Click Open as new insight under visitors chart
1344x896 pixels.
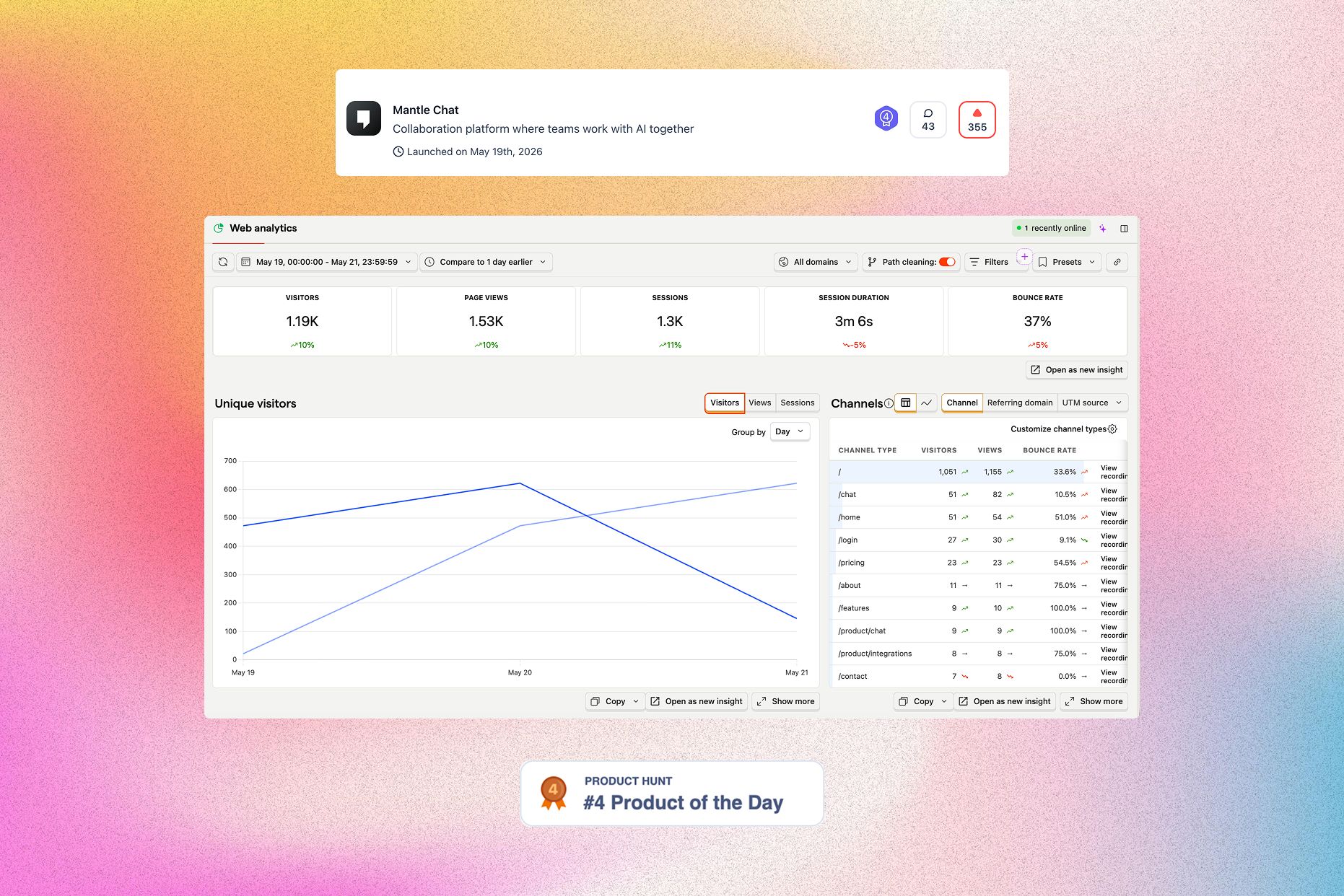coord(697,701)
